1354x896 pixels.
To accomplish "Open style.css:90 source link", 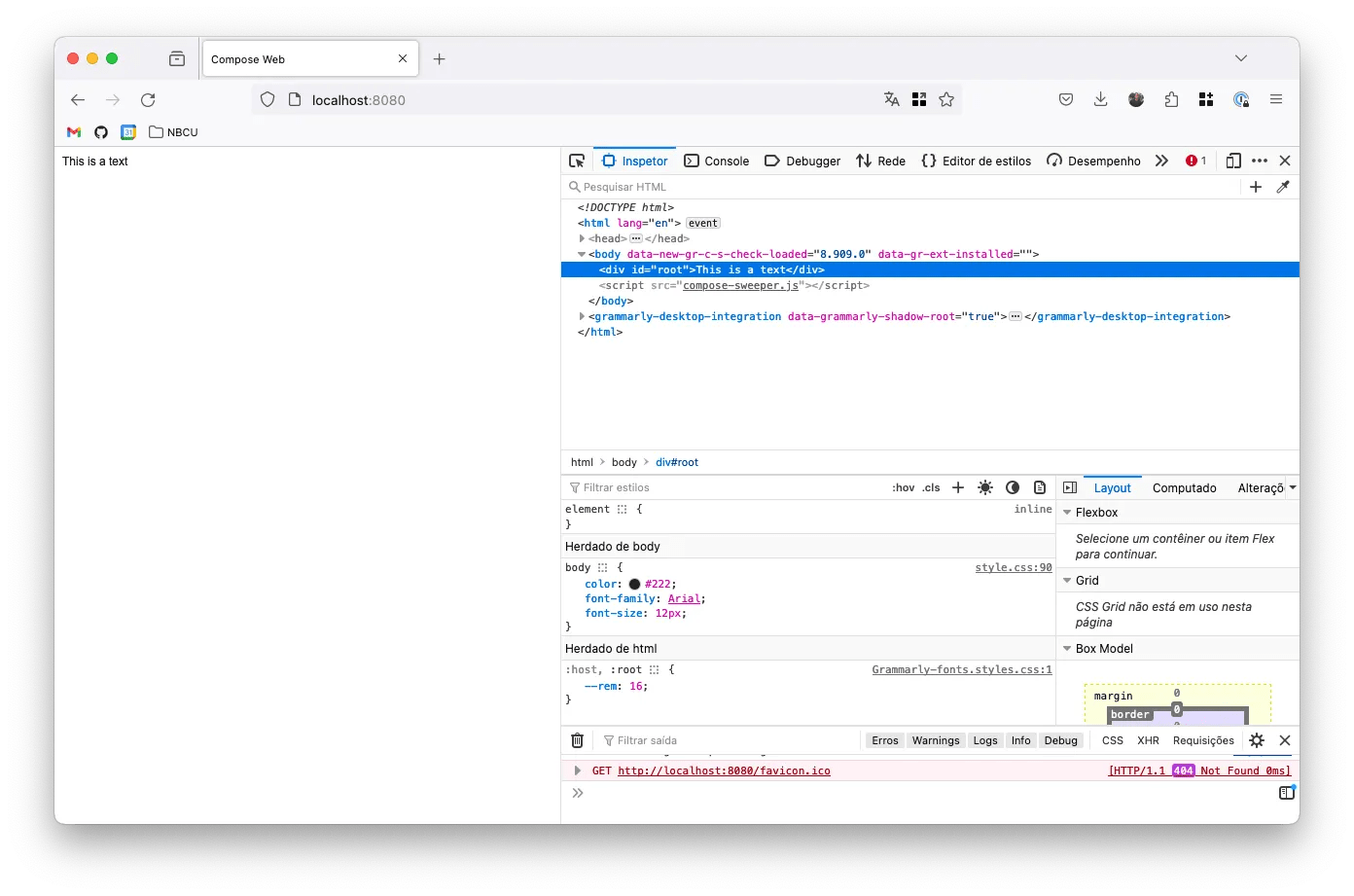I will click(x=1014, y=568).
